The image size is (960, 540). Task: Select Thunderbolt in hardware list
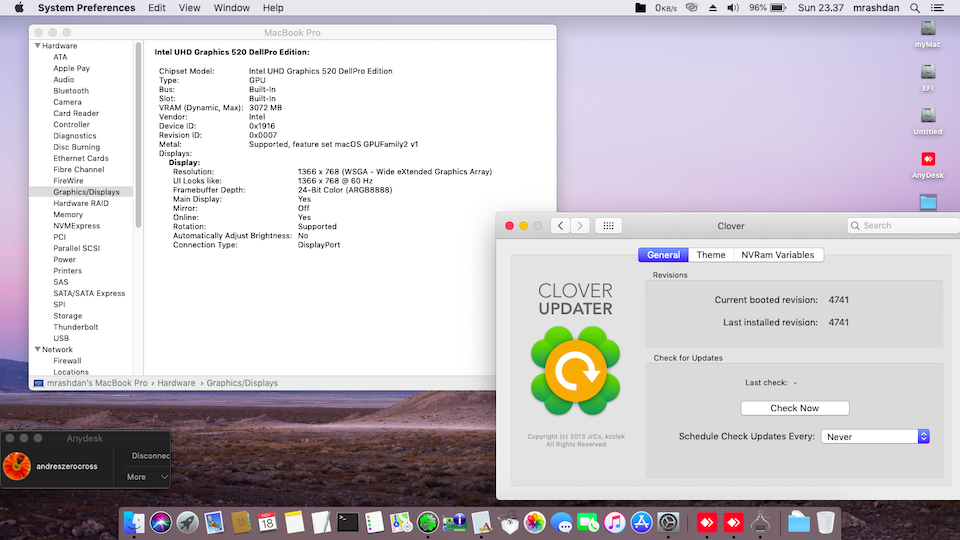[x=76, y=327]
